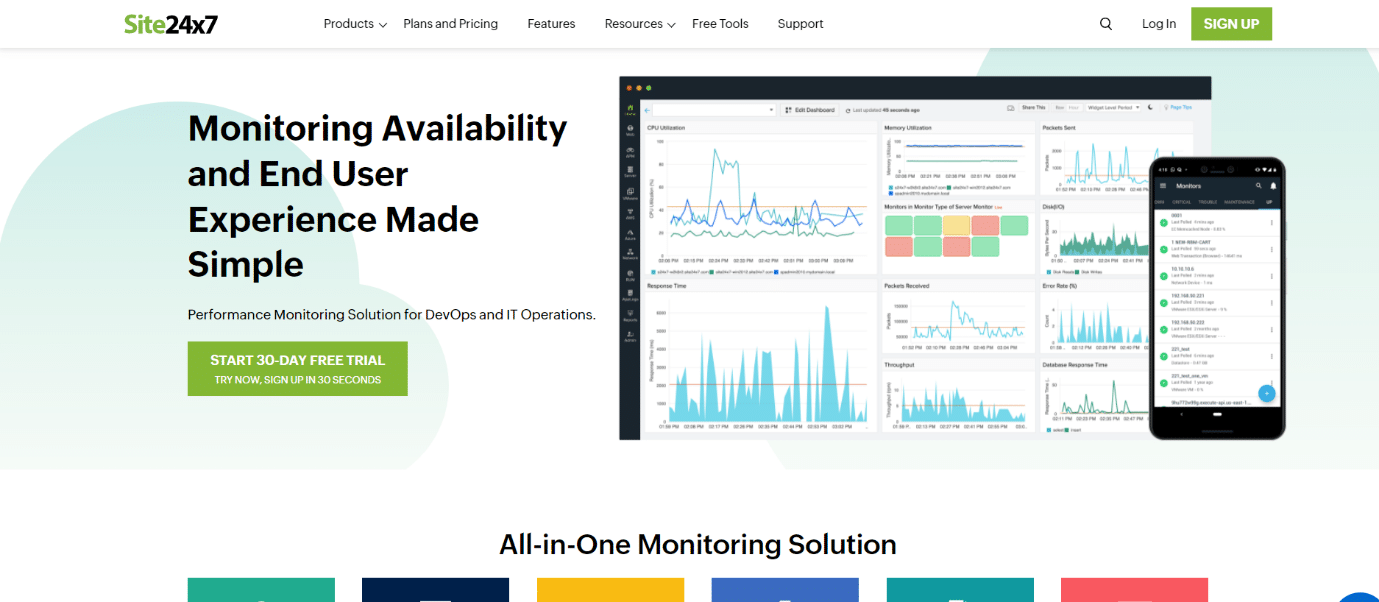1379x602 pixels.
Task: Click the Throughput chart in preview
Action: (x=958, y=395)
